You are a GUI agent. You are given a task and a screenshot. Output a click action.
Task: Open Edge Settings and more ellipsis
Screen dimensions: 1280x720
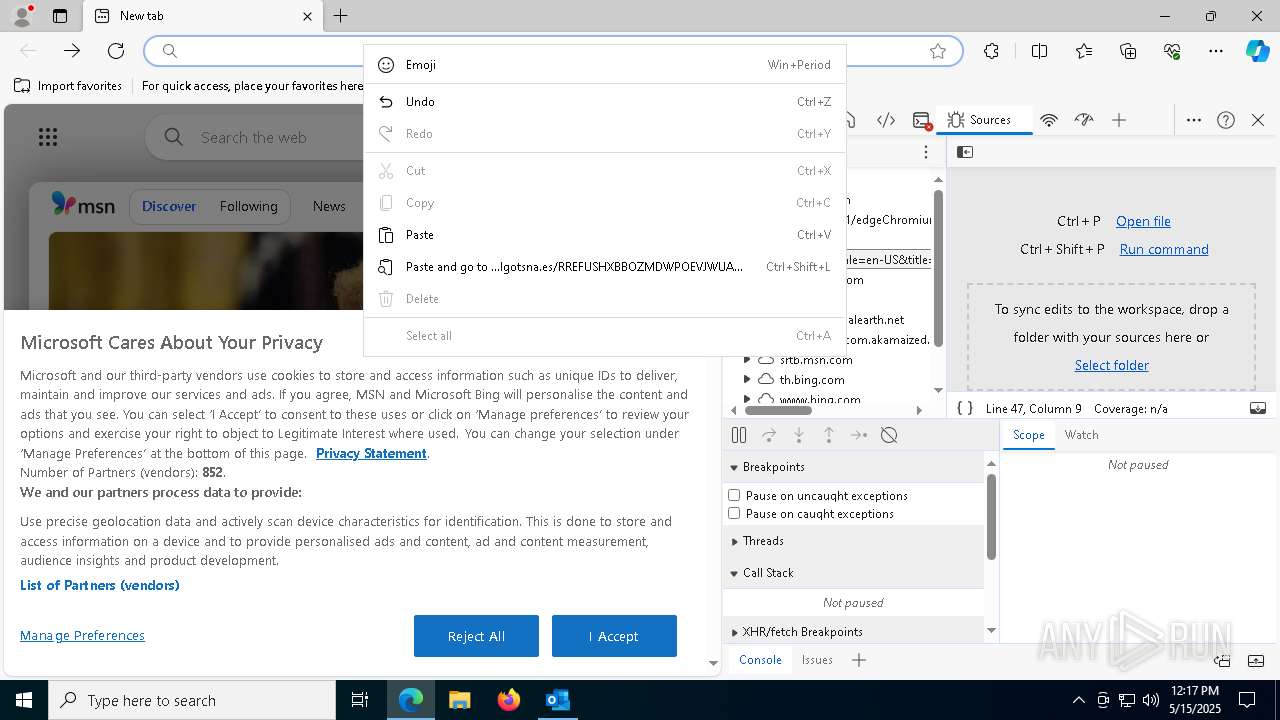click(1216, 51)
